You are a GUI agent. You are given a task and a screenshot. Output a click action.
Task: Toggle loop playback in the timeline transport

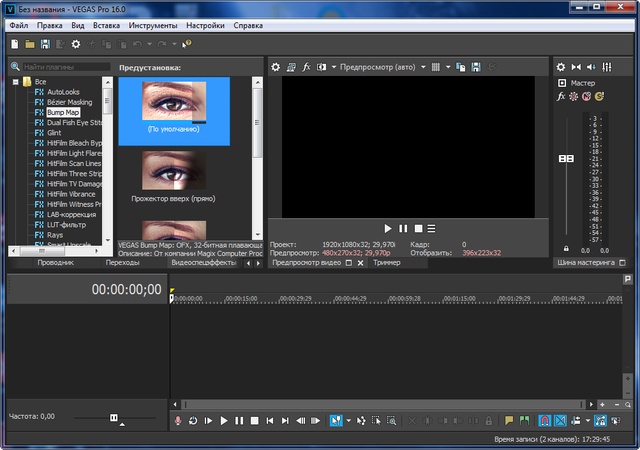pos(192,421)
